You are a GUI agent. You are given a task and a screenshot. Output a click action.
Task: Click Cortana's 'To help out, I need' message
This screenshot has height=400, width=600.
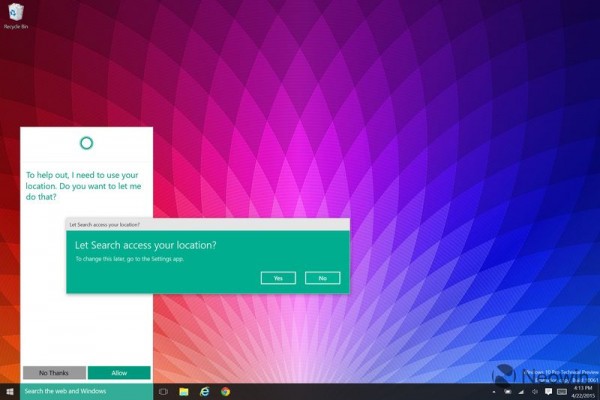tap(83, 186)
